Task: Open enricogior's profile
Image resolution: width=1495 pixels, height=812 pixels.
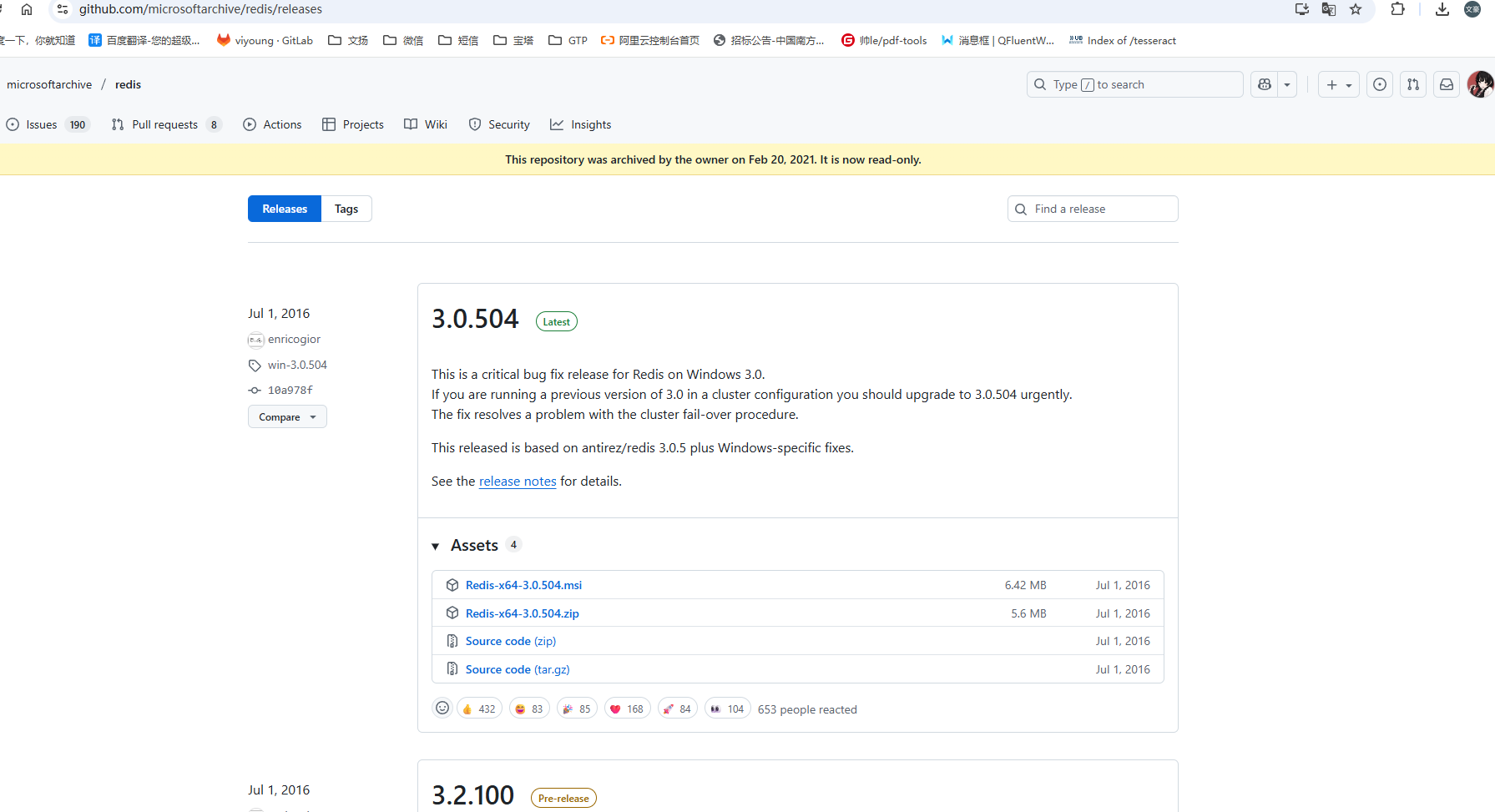Action: click(x=294, y=339)
